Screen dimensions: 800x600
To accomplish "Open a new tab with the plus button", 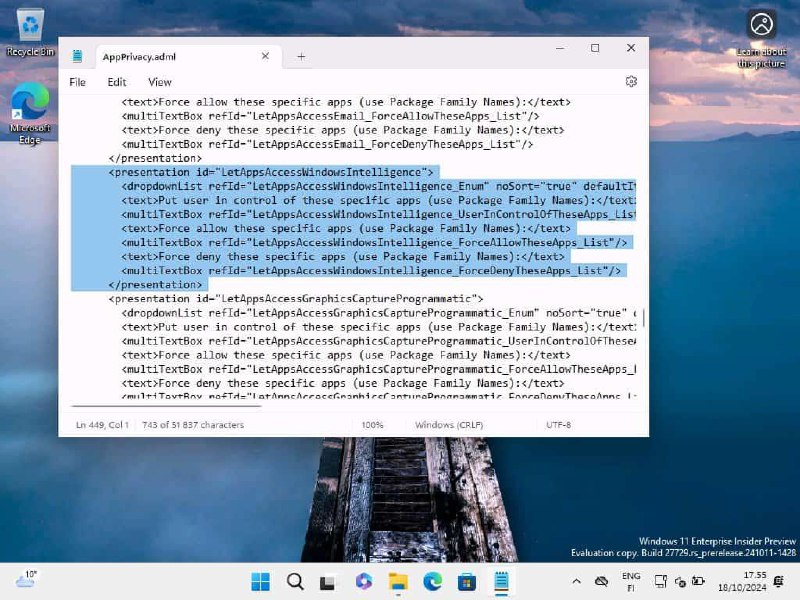I will coord(301,57).
